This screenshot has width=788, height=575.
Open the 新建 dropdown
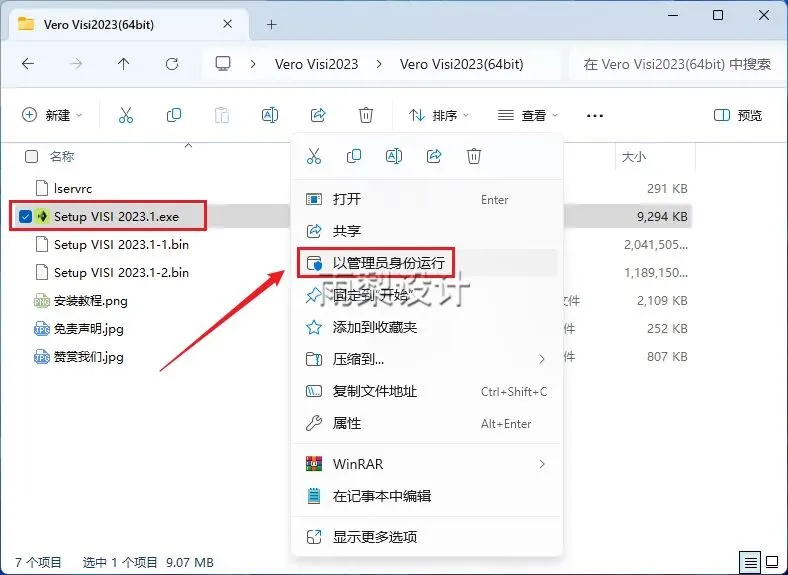(x=52, y=116)
